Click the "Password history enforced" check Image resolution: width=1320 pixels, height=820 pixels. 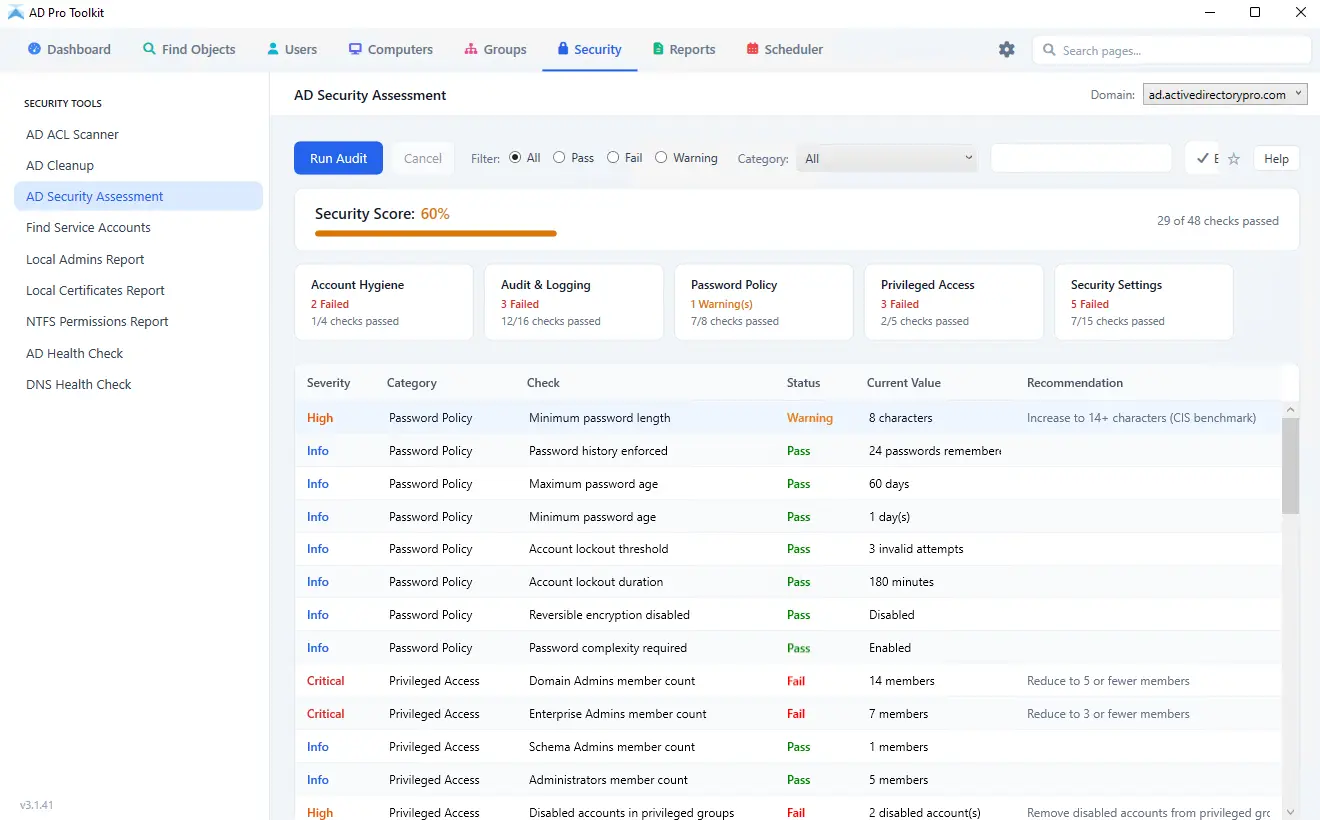point(598,451)
